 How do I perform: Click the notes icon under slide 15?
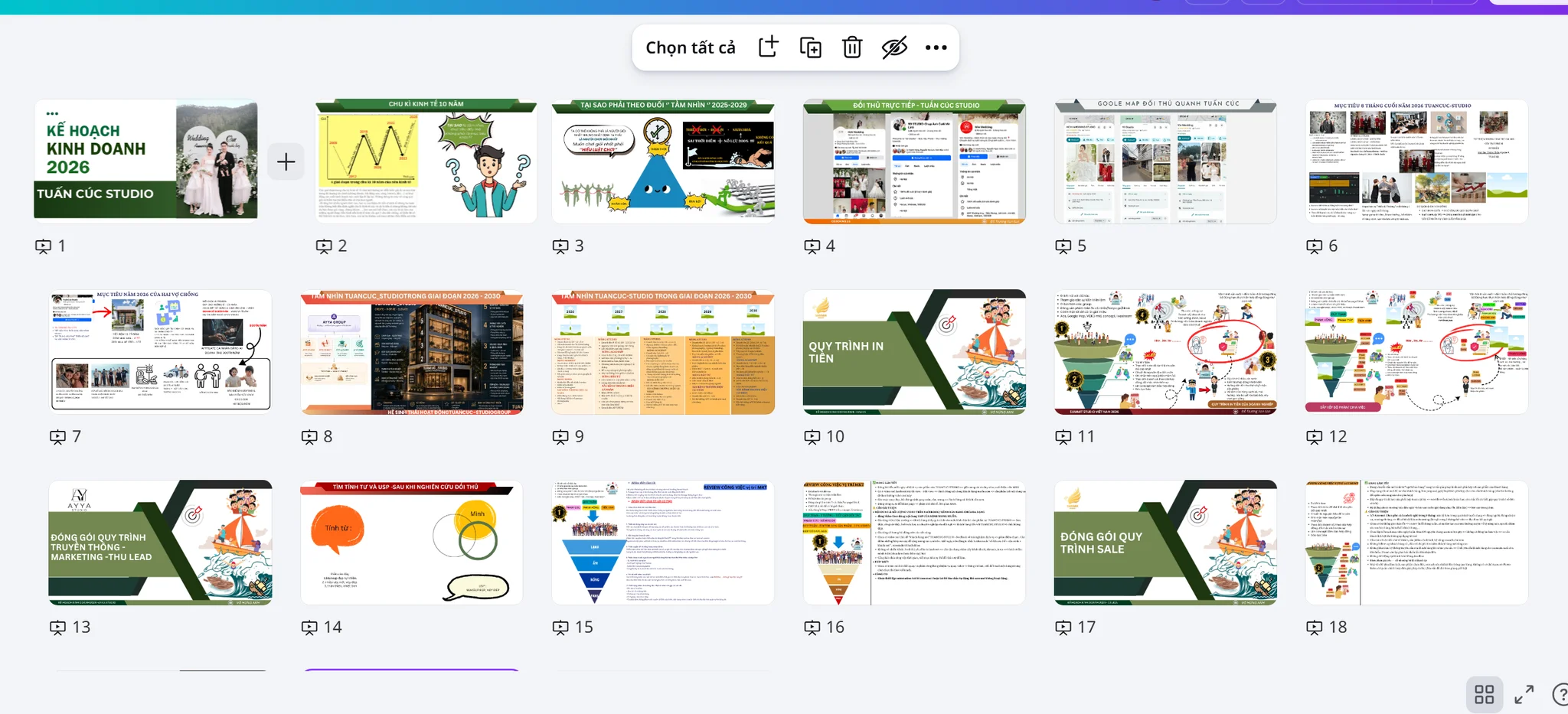pyautogui.click(x=560, y=628)
